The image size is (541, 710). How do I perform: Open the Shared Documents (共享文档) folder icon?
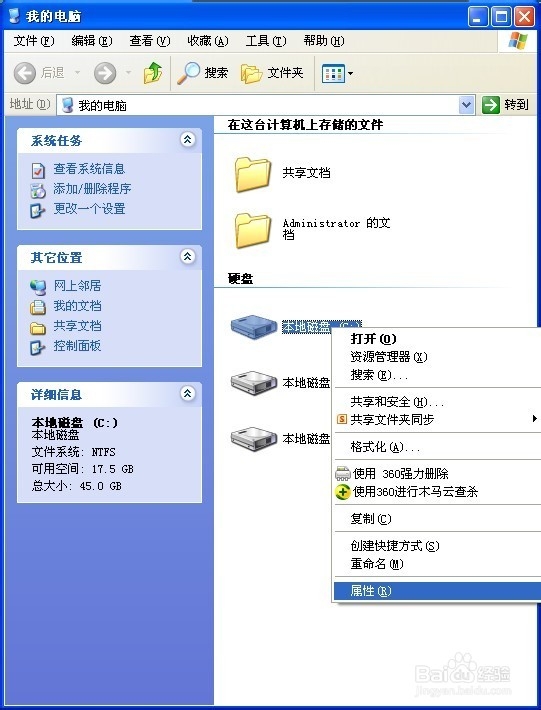[x=253, y=174]
